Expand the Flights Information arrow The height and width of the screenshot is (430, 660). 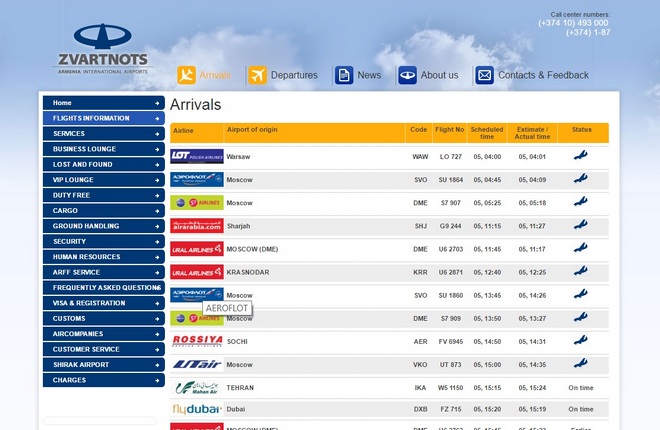[157, 119]
